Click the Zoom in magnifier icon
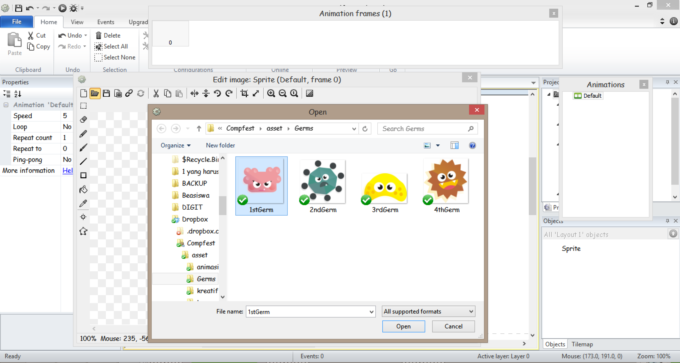This screenshot has width=680, height=363. click(271, 93)
